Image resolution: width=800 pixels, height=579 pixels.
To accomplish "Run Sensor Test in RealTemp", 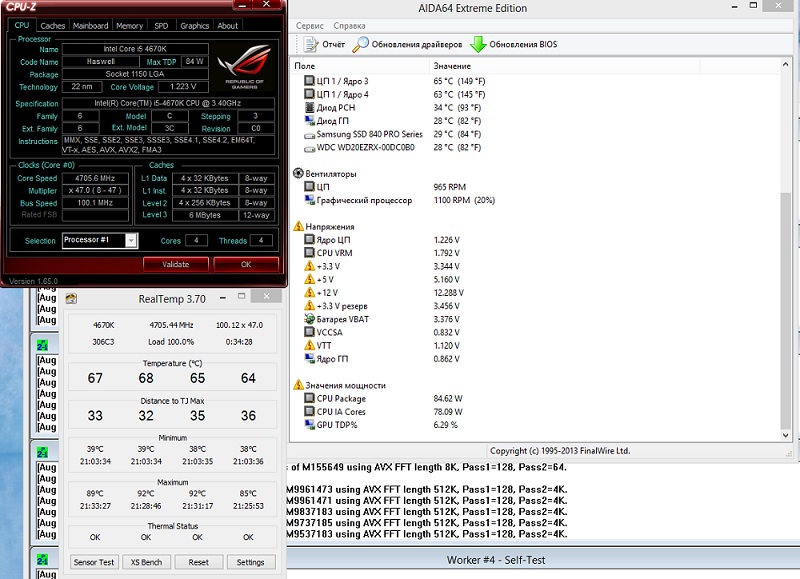I will [x=94, y=562].
